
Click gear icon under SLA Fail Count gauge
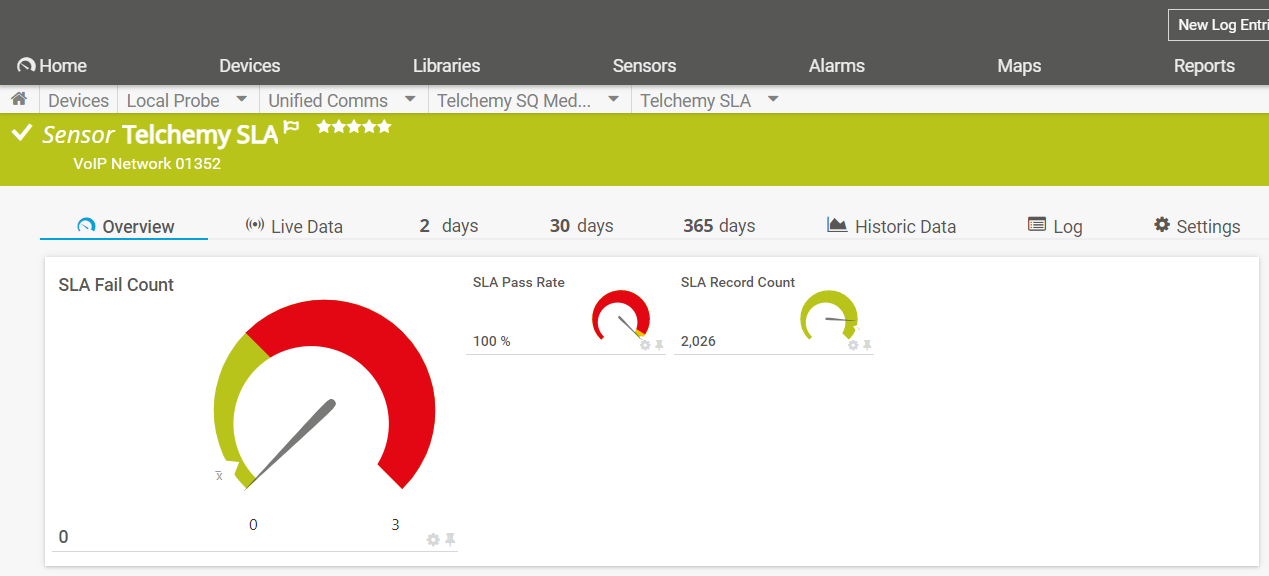(x=433, y=540)
